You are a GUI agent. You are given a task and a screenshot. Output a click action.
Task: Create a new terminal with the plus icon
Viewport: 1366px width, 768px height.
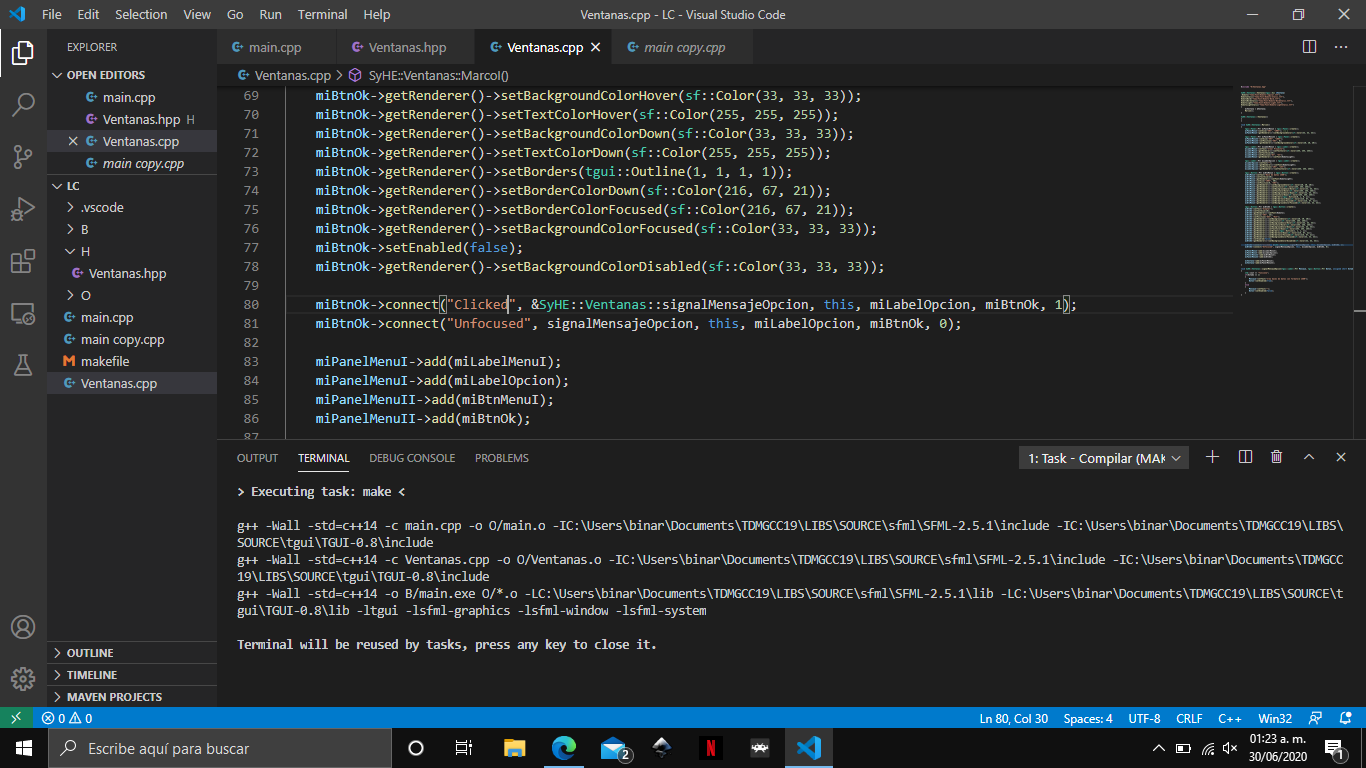(x=1212, y=456)
